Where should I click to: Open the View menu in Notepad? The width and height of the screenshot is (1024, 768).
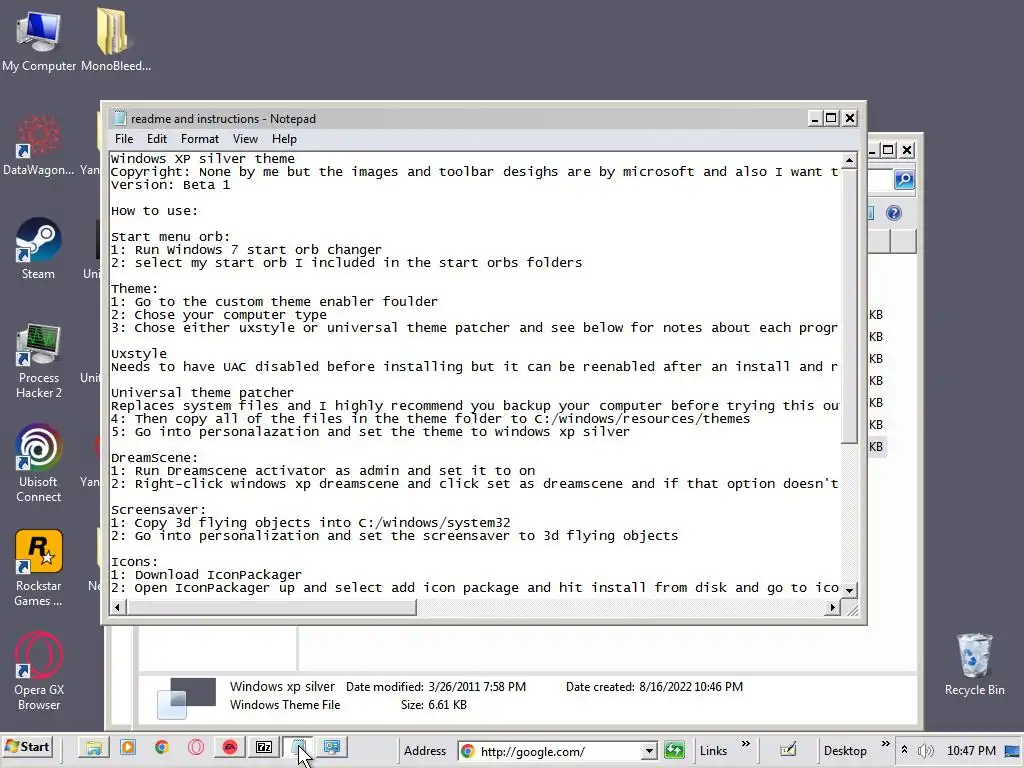coord(245,139)
